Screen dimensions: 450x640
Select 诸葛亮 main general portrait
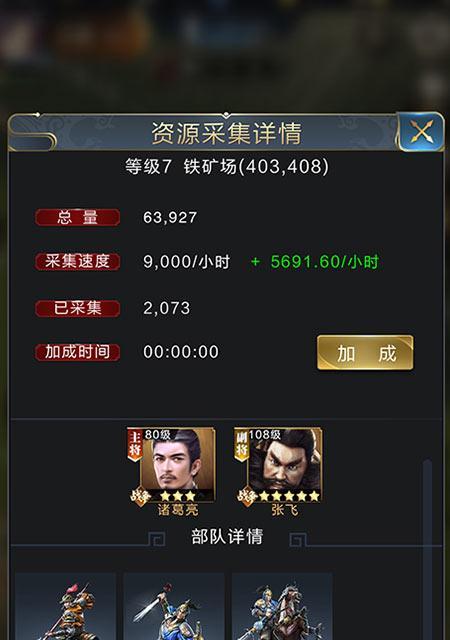coord(172,465)
